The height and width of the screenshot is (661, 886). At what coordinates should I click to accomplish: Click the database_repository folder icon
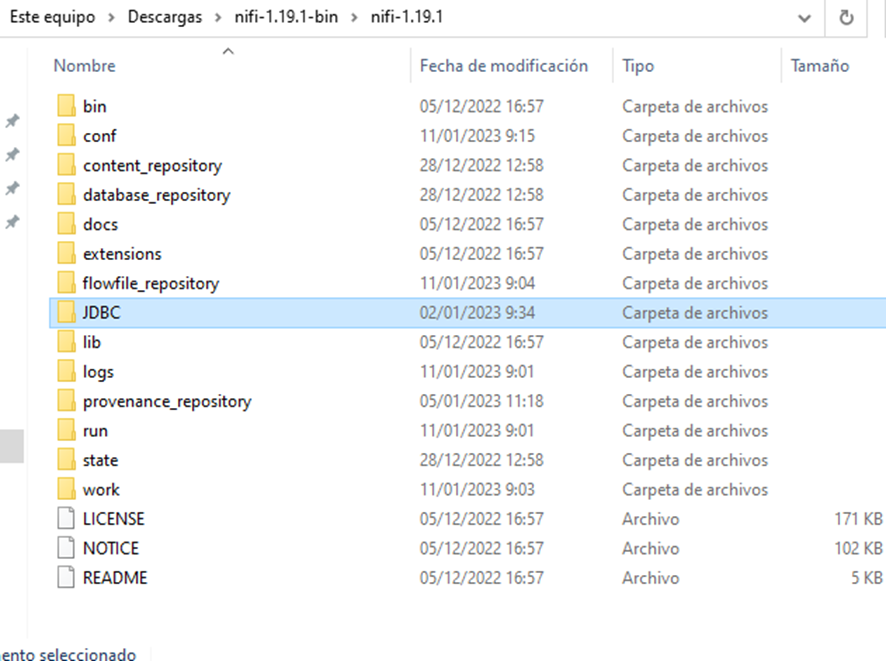point(66,194)
